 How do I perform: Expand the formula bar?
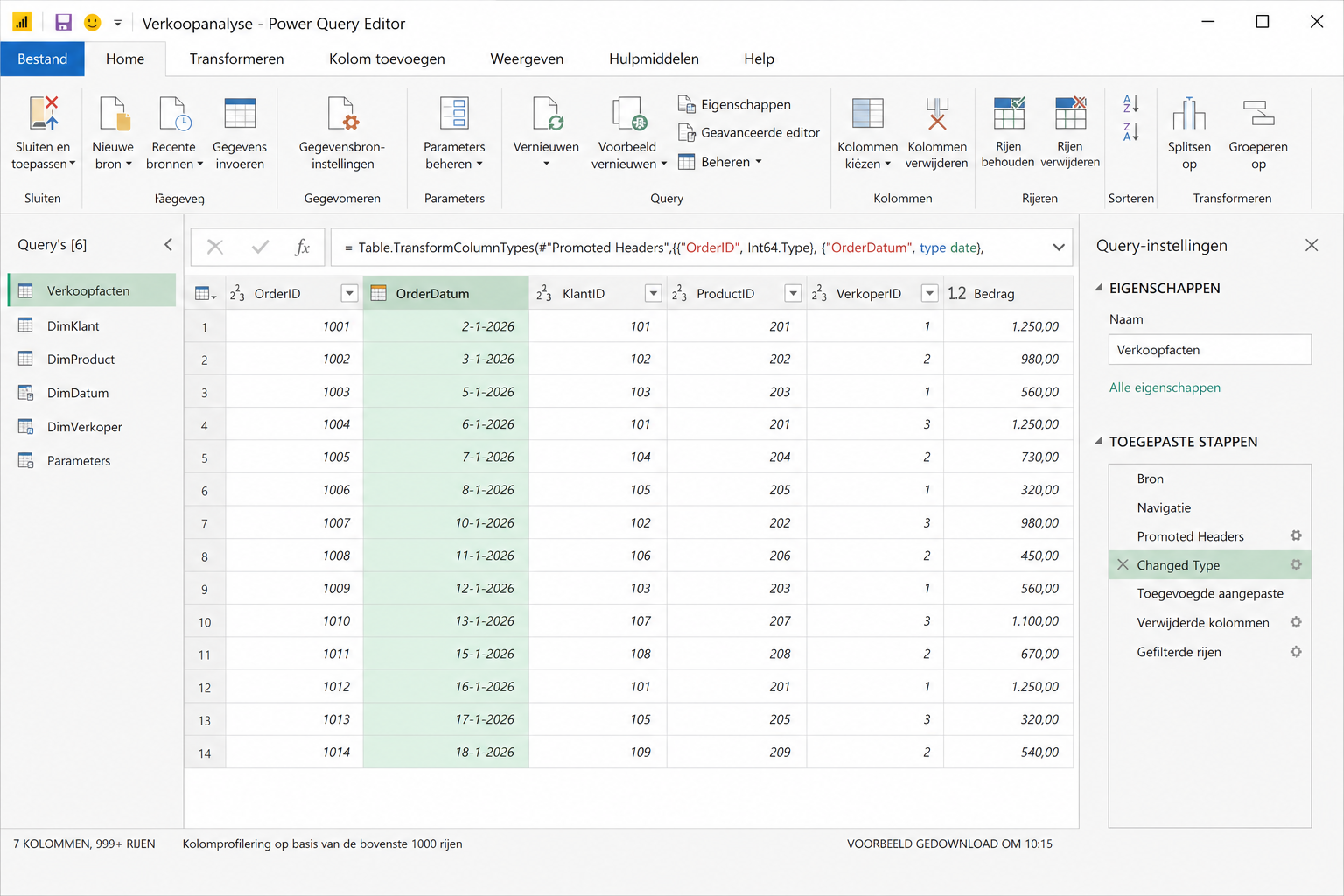point(1059,248)
